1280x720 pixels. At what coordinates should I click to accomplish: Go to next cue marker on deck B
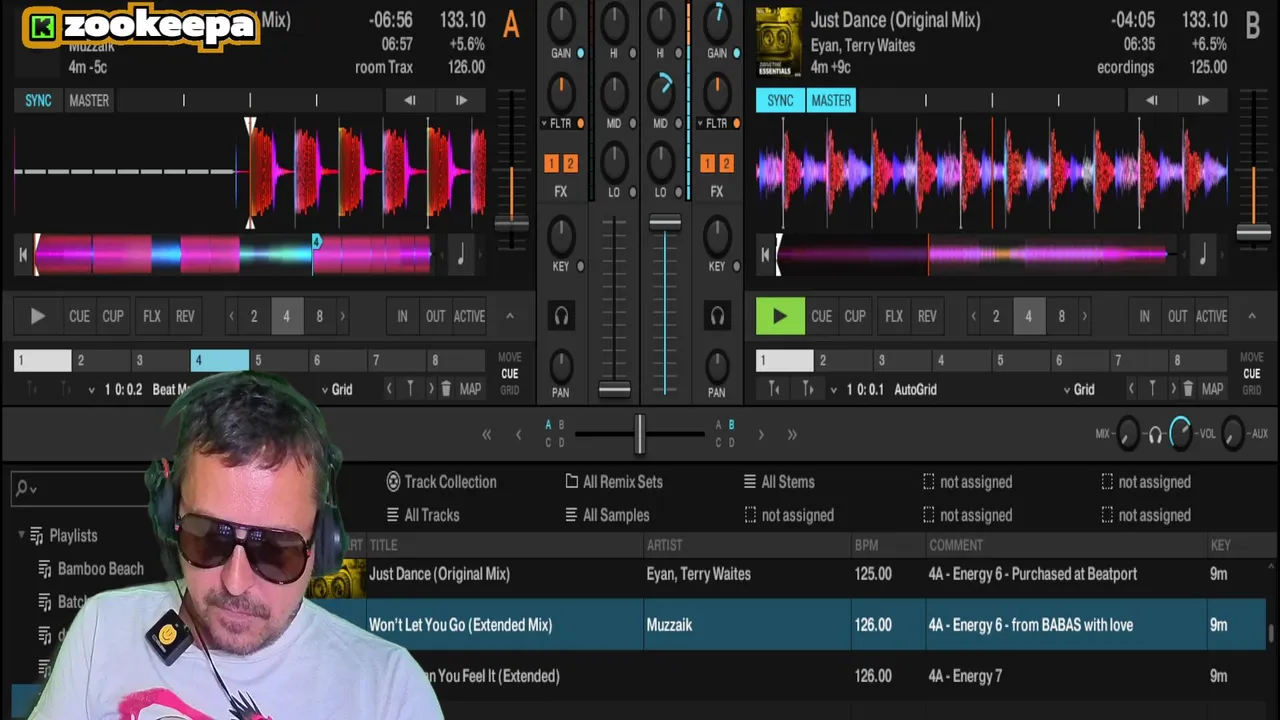click(x=808, y=389)
